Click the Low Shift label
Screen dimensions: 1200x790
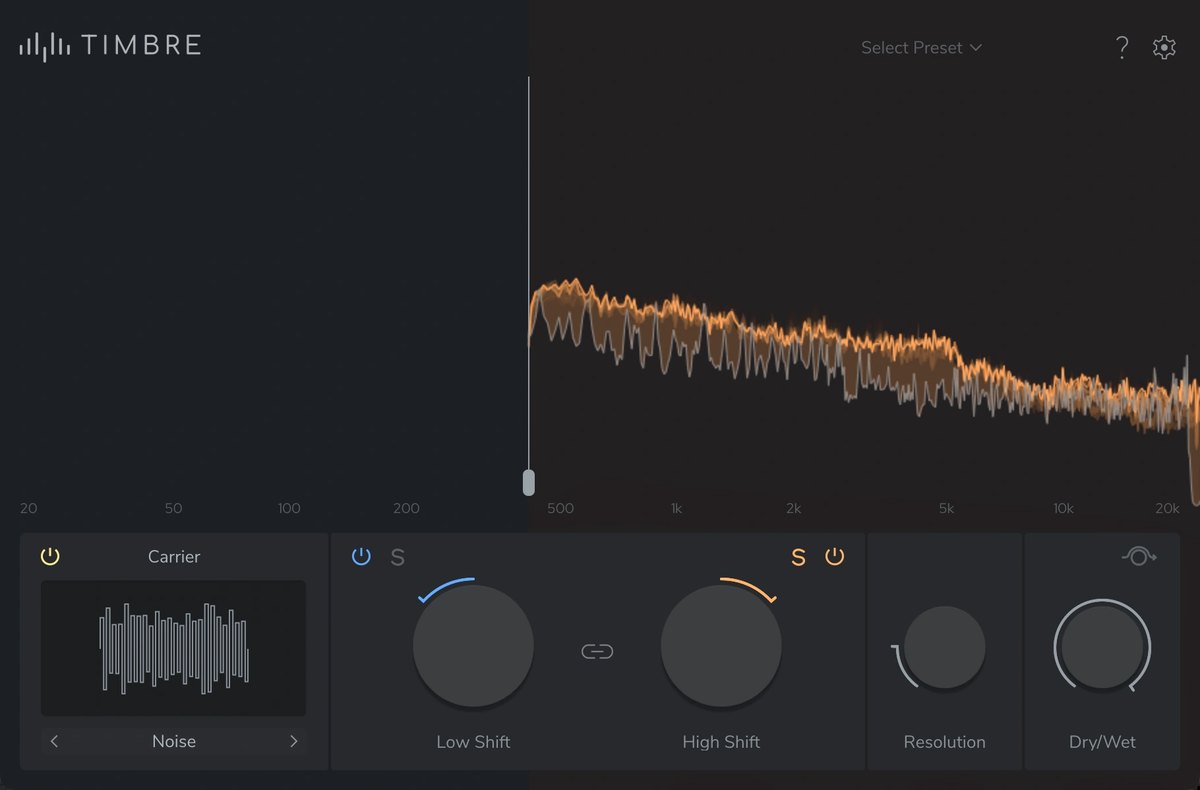click(473, 742)
